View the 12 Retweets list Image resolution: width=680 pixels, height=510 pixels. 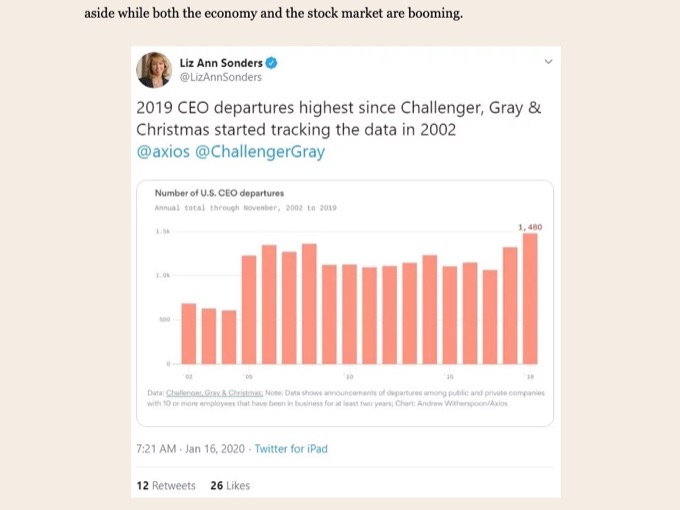(x=166, y=485)
